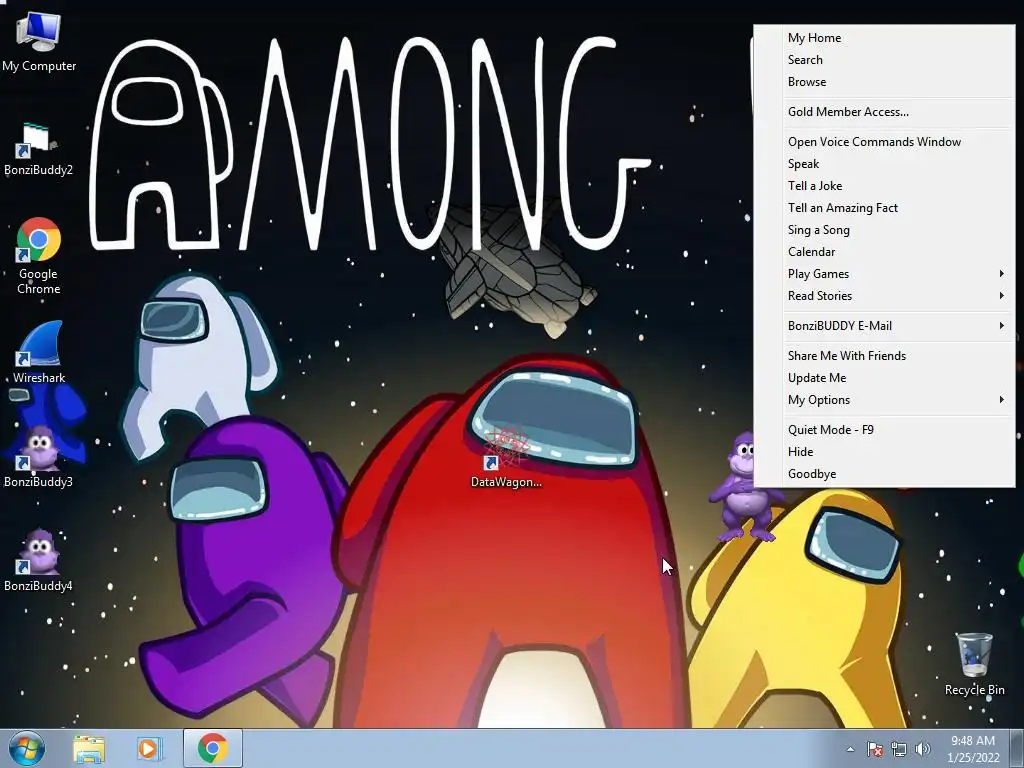Choose Hide from the Bonzi menu

(x=884, y=452)
